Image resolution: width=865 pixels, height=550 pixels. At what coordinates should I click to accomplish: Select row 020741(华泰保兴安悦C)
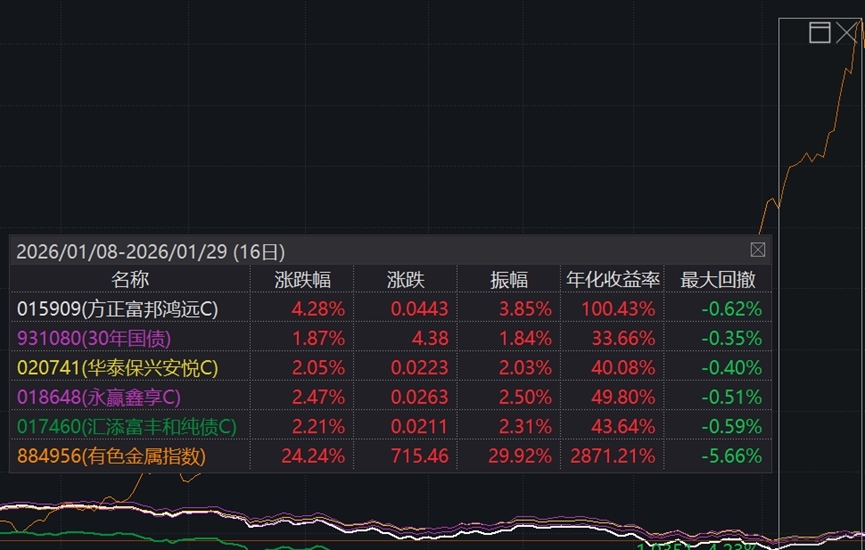[391, 367]
